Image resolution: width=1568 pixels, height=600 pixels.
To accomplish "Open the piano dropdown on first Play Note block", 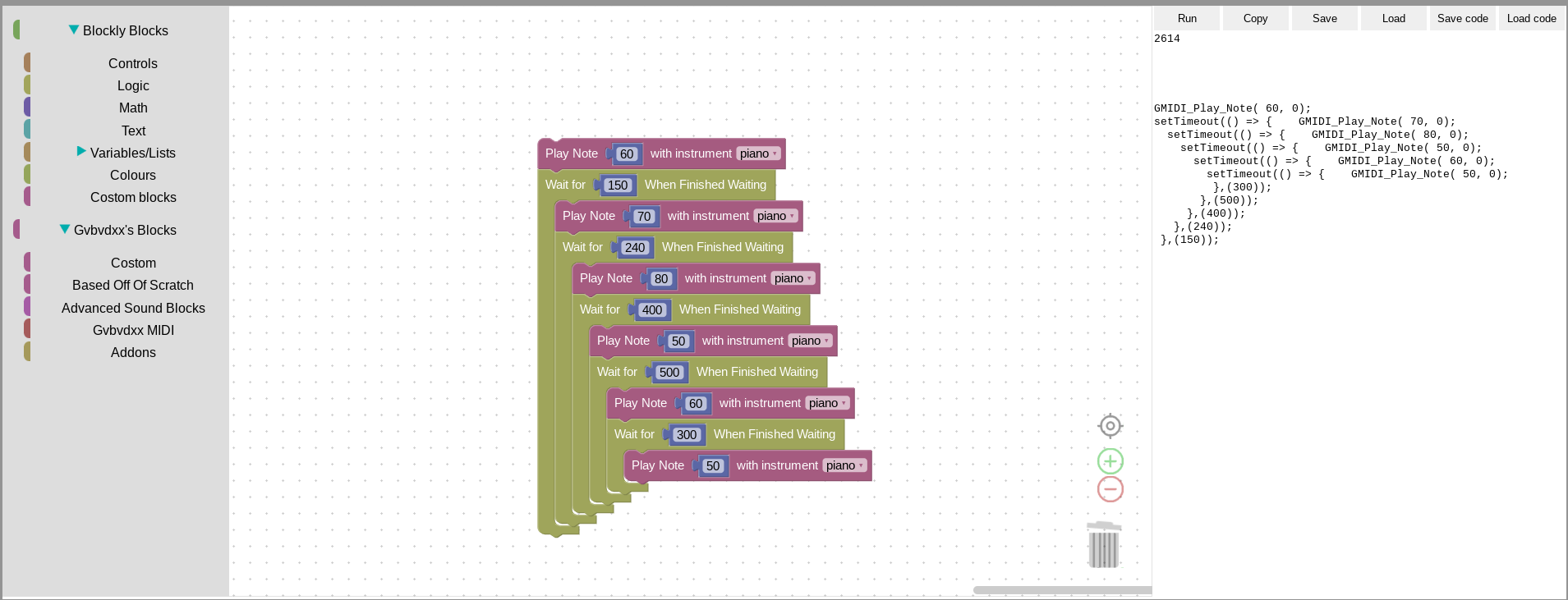I will tap(758, 153).
